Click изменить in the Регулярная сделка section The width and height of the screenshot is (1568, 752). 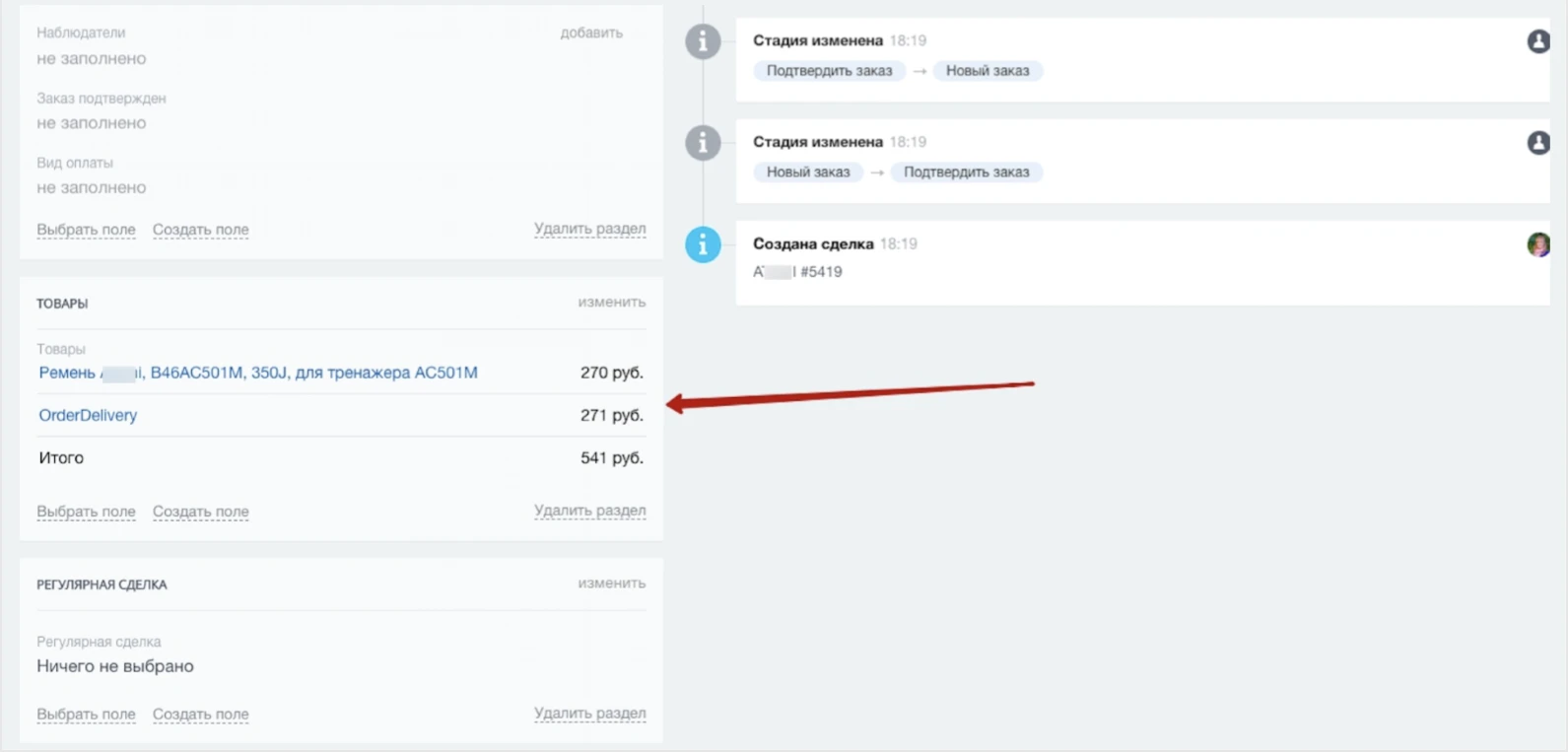click(611, 582)
